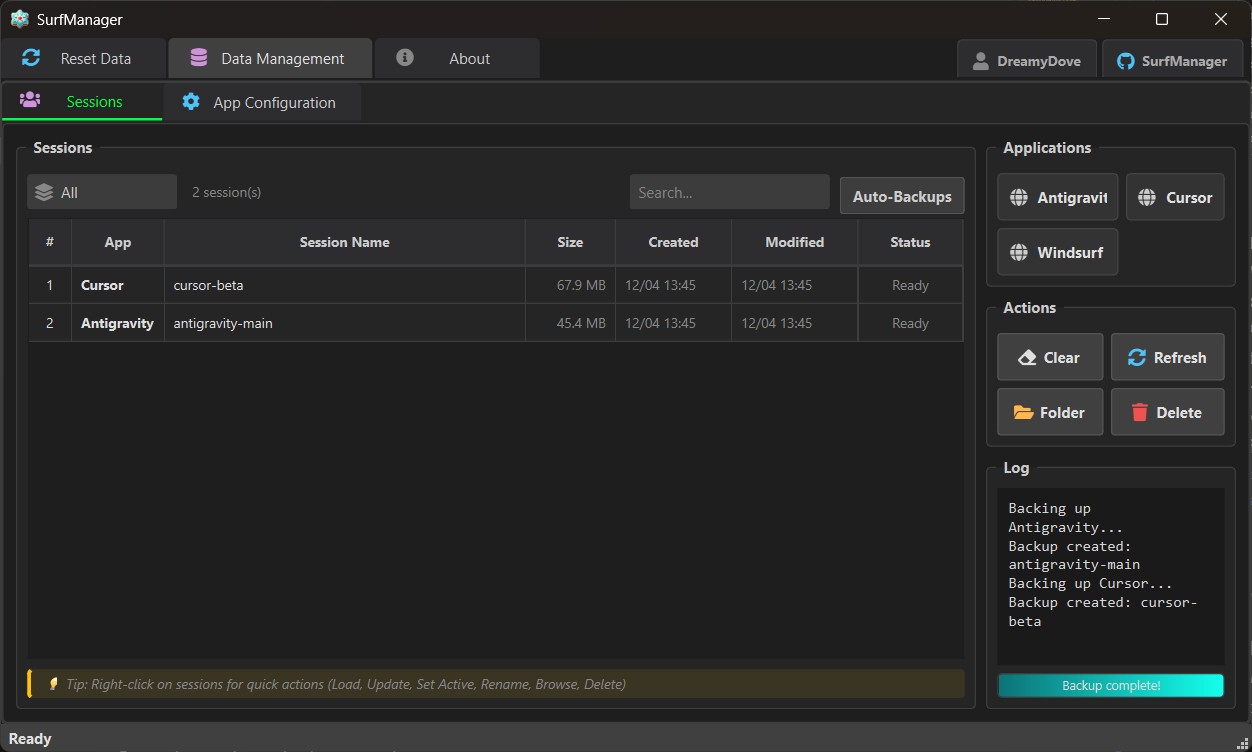Open the Reset Data tab
This screenshot has height=752, width=1252.
[x=83, y=58]
